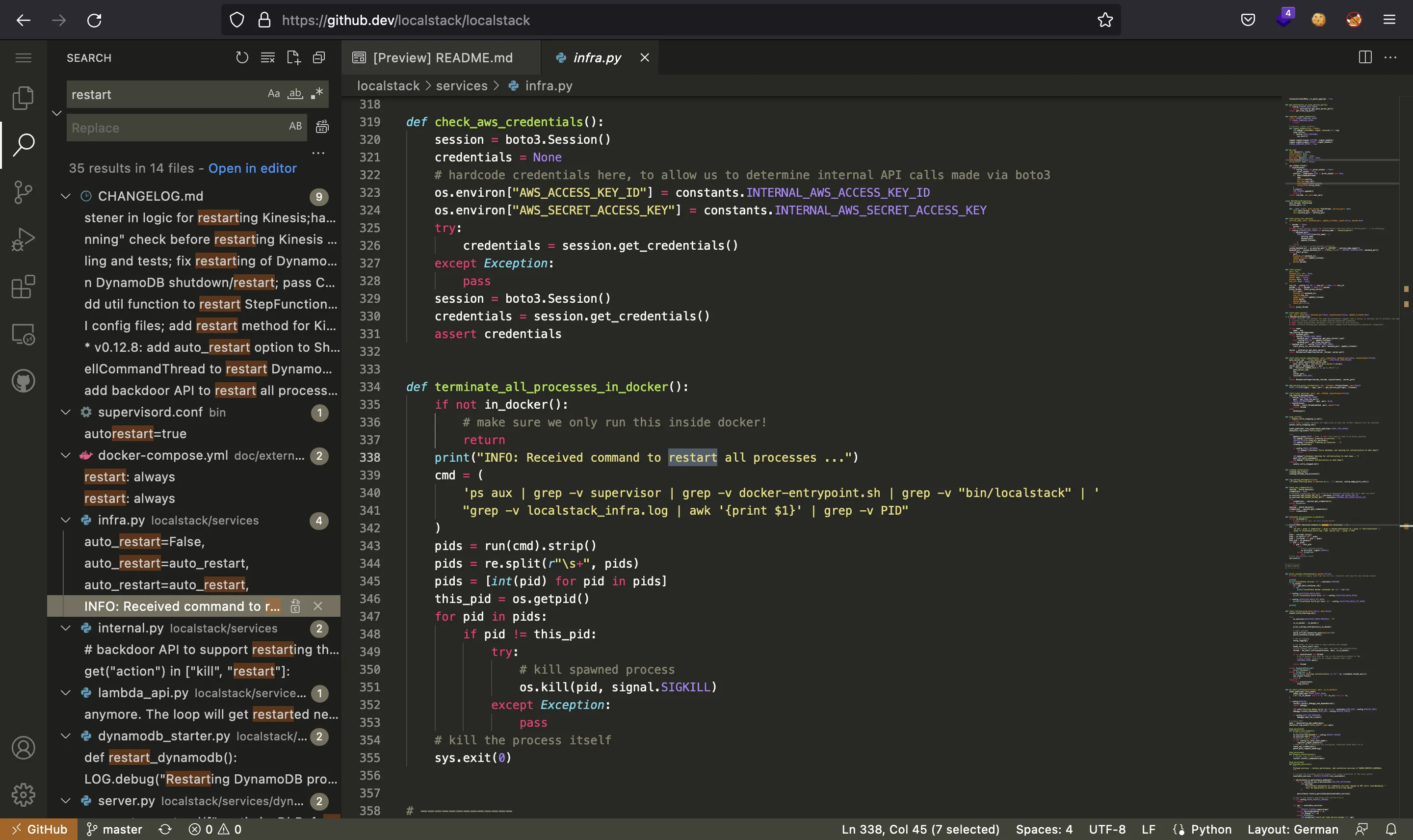This screenshot has height=840, width=1413.
Task: Open the Remote Explorer view
Action: (23, 334)
